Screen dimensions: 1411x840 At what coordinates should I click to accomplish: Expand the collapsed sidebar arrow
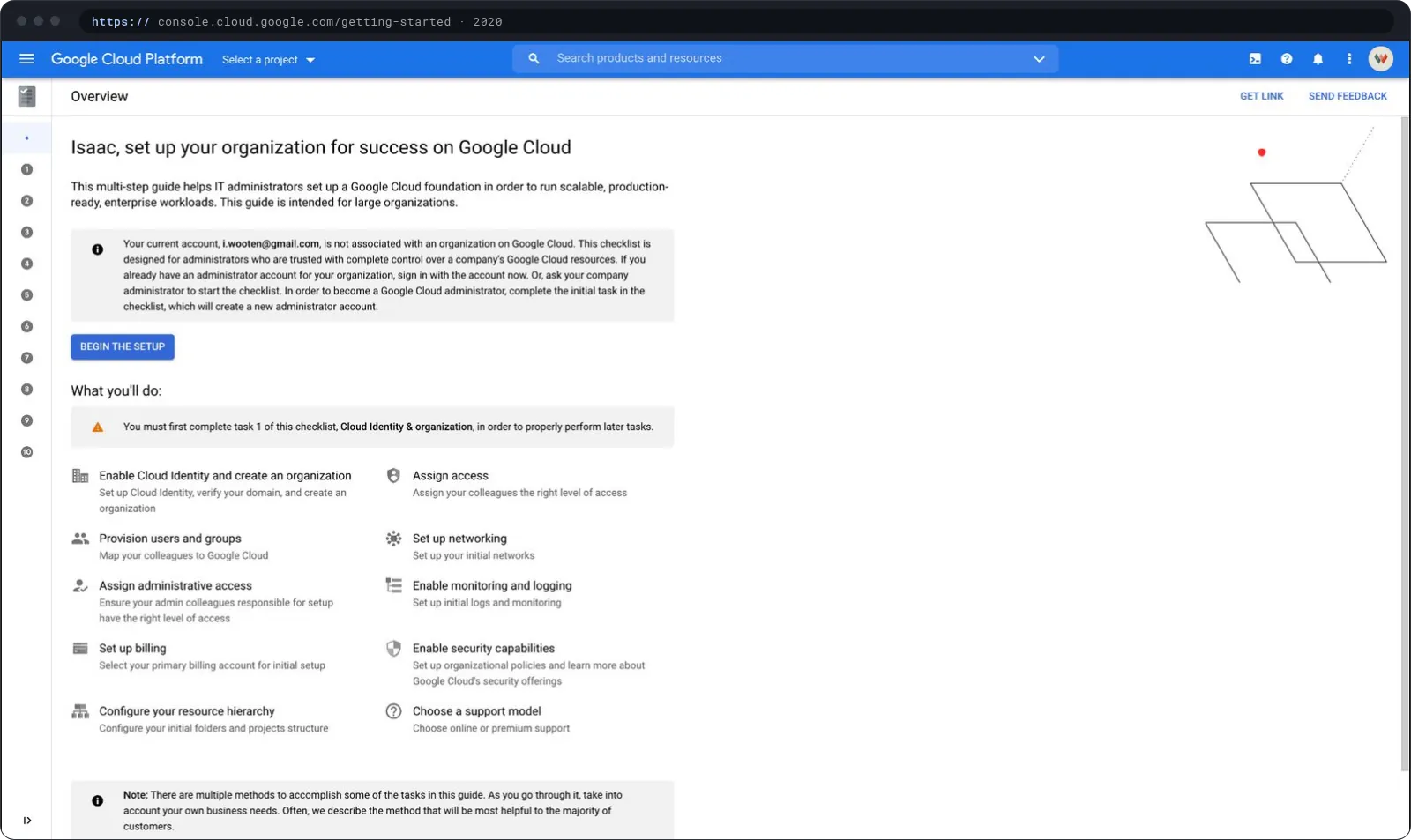[x=27, y=821]
